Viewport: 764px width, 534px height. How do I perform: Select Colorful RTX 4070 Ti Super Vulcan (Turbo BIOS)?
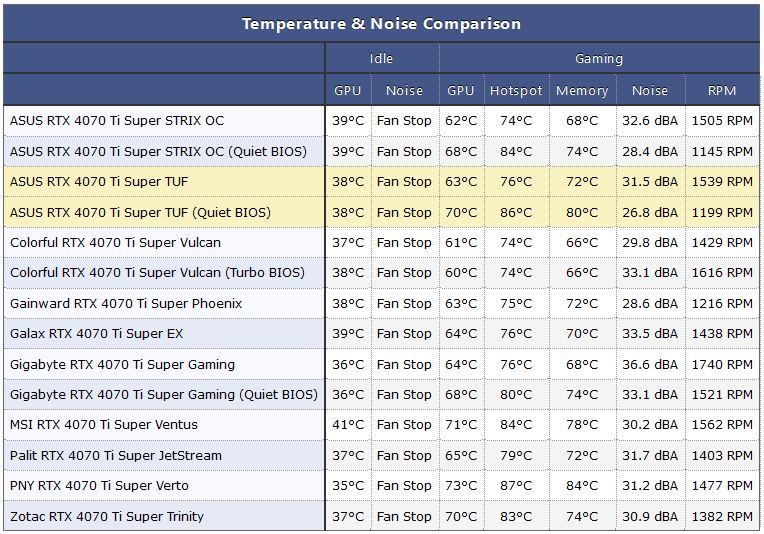(157, 272)
